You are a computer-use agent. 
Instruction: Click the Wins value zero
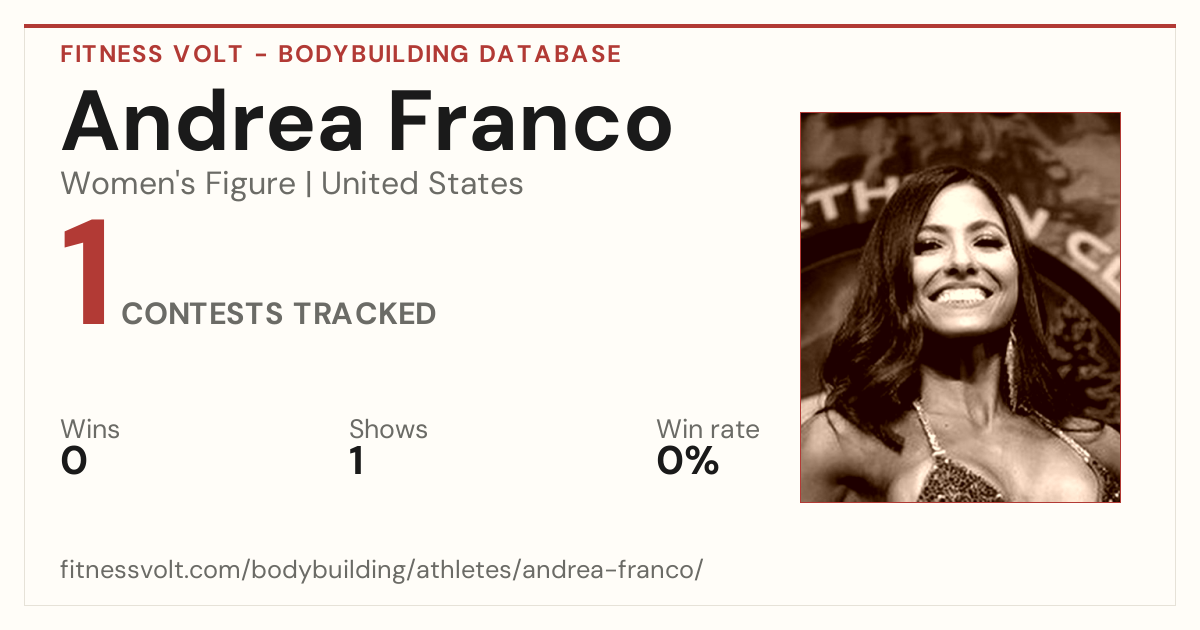(74, 461)
